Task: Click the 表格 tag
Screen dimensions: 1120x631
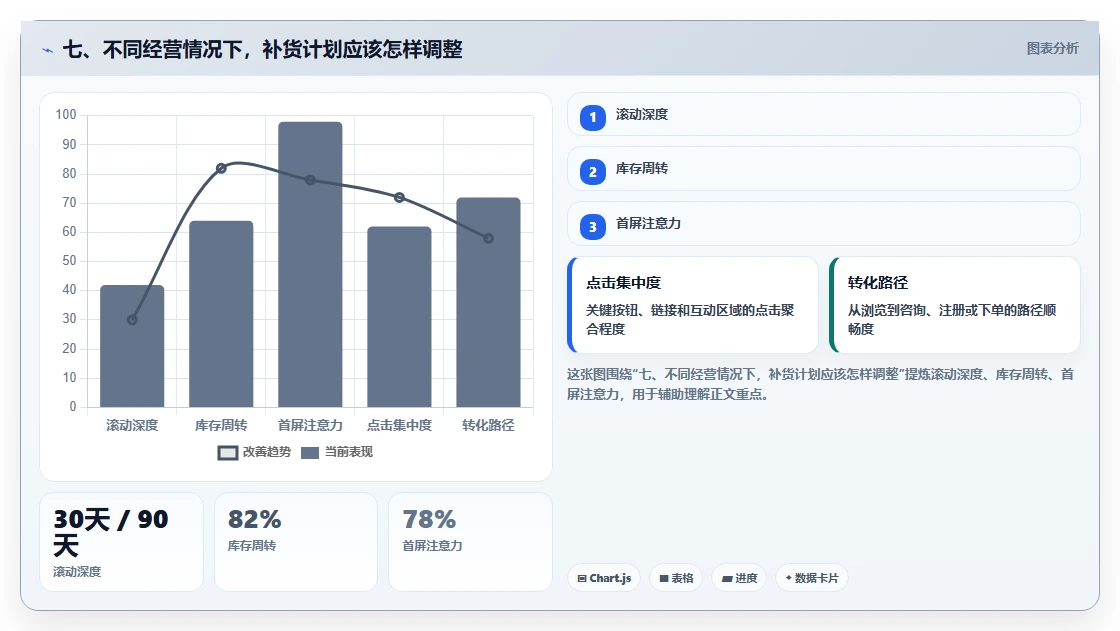Action: coord(676,578)
